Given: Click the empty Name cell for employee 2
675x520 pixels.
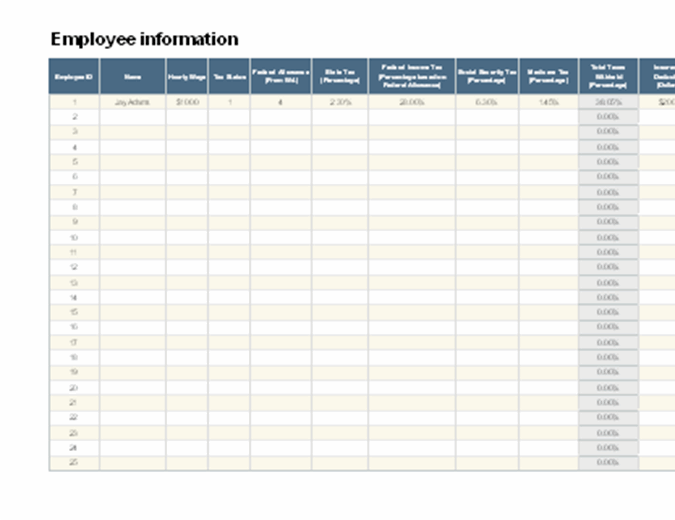Looking at the screenshot, I should pyautogui.click(x=132, y=117).
